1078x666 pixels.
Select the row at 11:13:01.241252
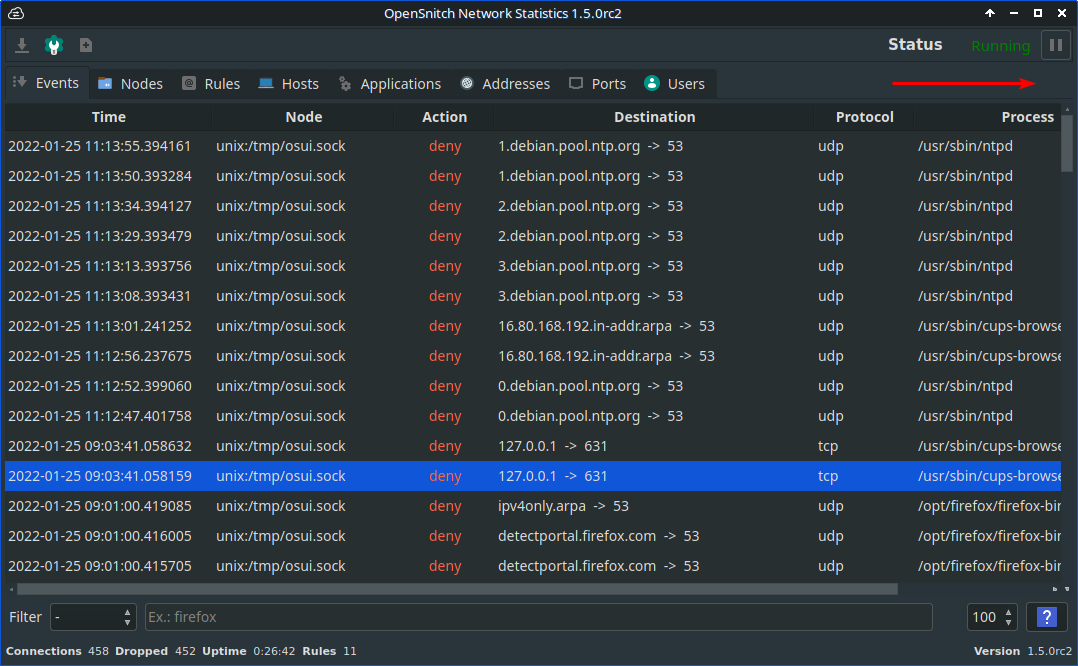533,326
